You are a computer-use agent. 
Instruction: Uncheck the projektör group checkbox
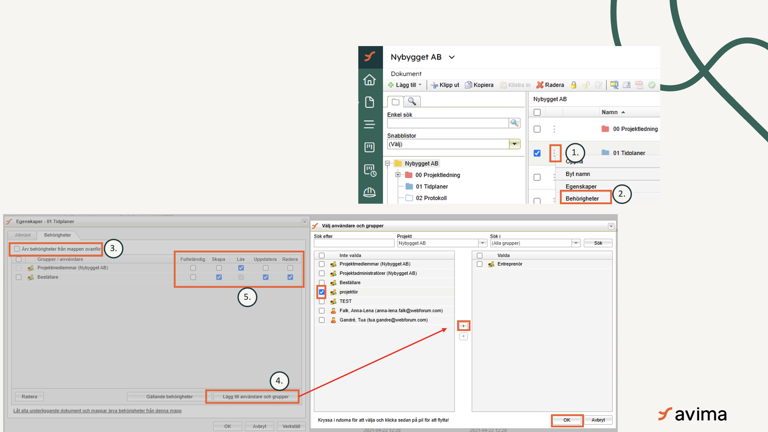coord(322,292)
